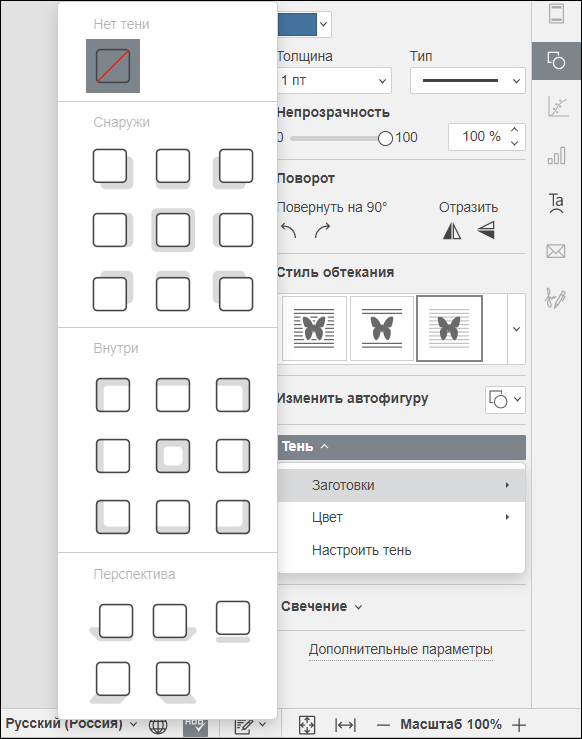Apply inner shadow left preset
582x739 pixels.
113,456
